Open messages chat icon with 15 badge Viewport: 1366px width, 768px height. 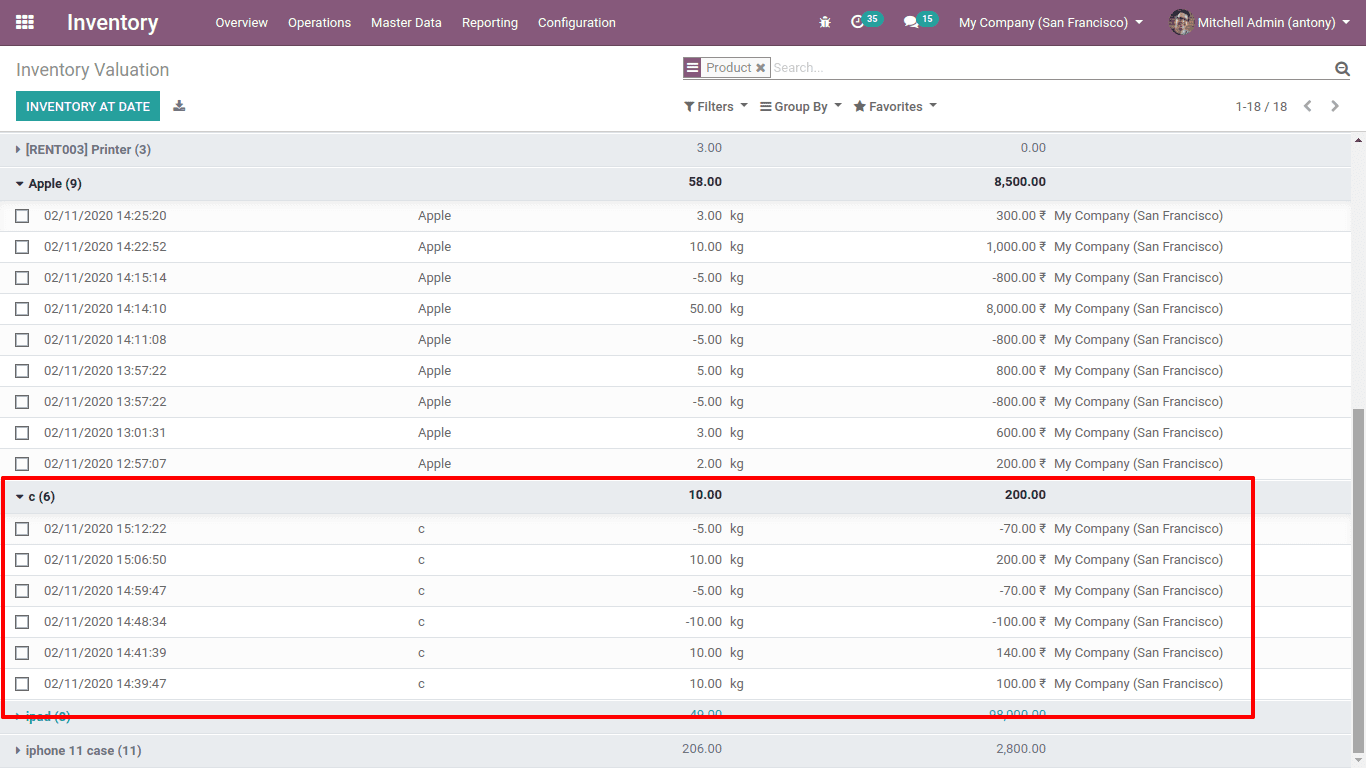pos(921,21)
